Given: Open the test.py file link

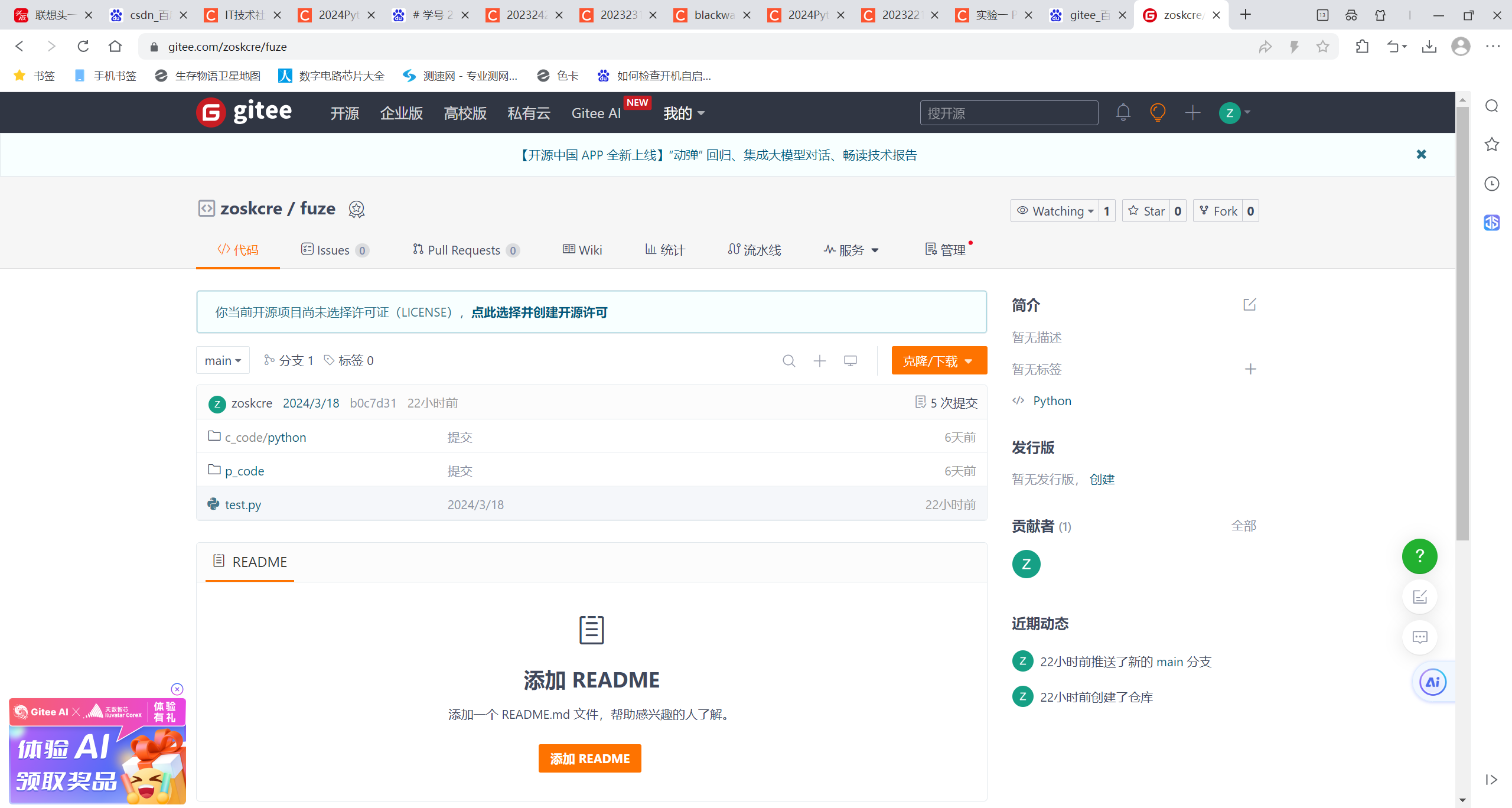Looking at the screenshot, I should [243, 504].
